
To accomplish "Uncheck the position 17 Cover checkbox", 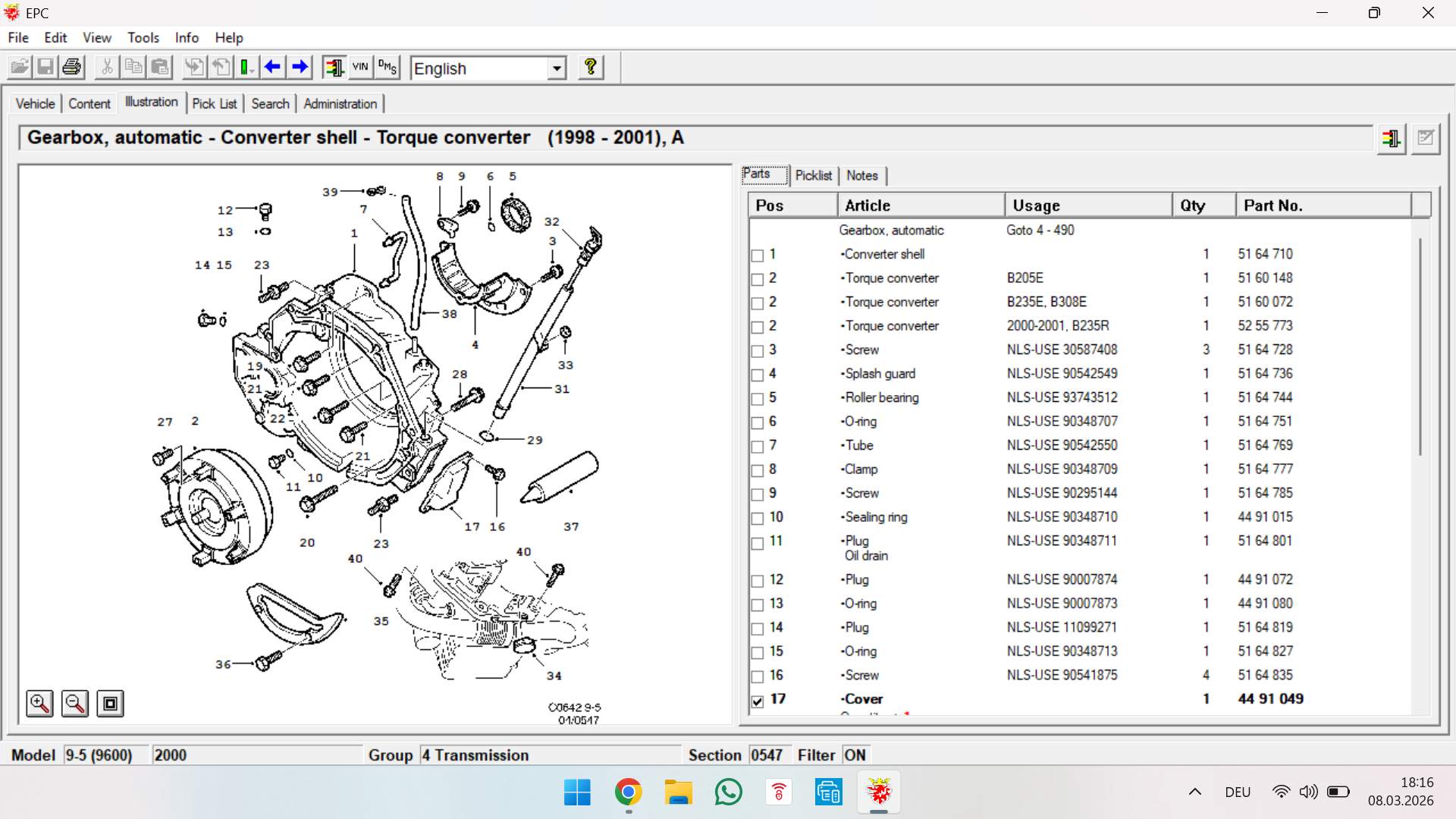I will [x=758, y=701].
